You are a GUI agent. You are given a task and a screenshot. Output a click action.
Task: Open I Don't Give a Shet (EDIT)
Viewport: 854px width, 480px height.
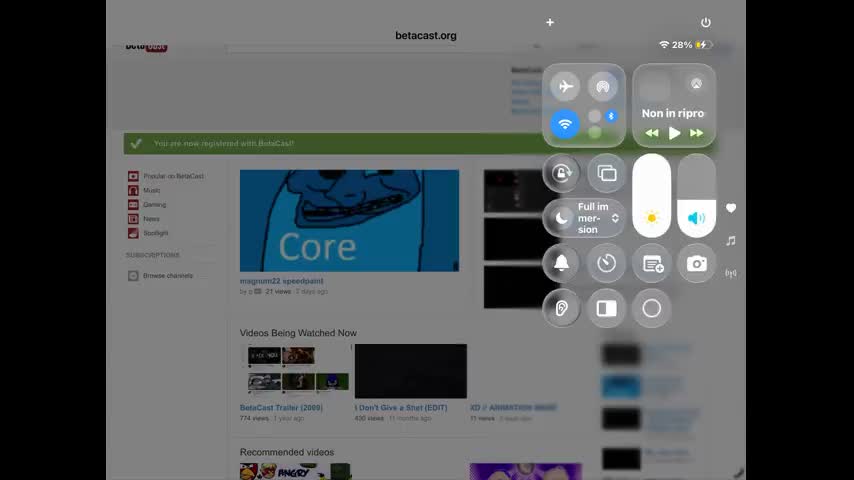pos(401,408)
